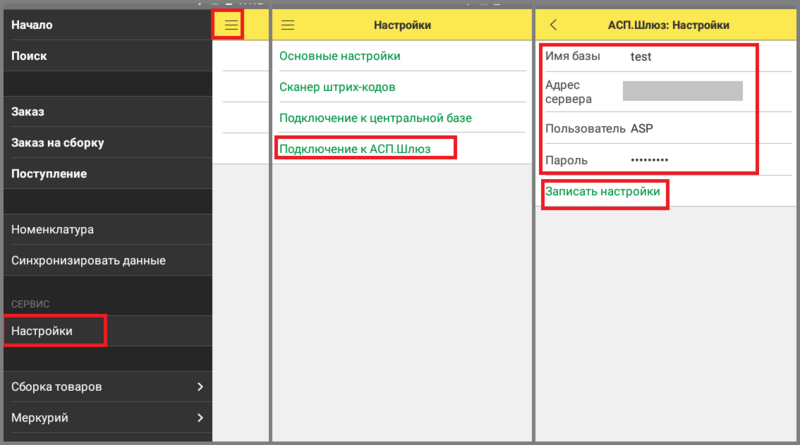Viewport: 800px width, 445px height.
Task: Open Подключение к АСП.Шлюз
Action: [364, 149]
